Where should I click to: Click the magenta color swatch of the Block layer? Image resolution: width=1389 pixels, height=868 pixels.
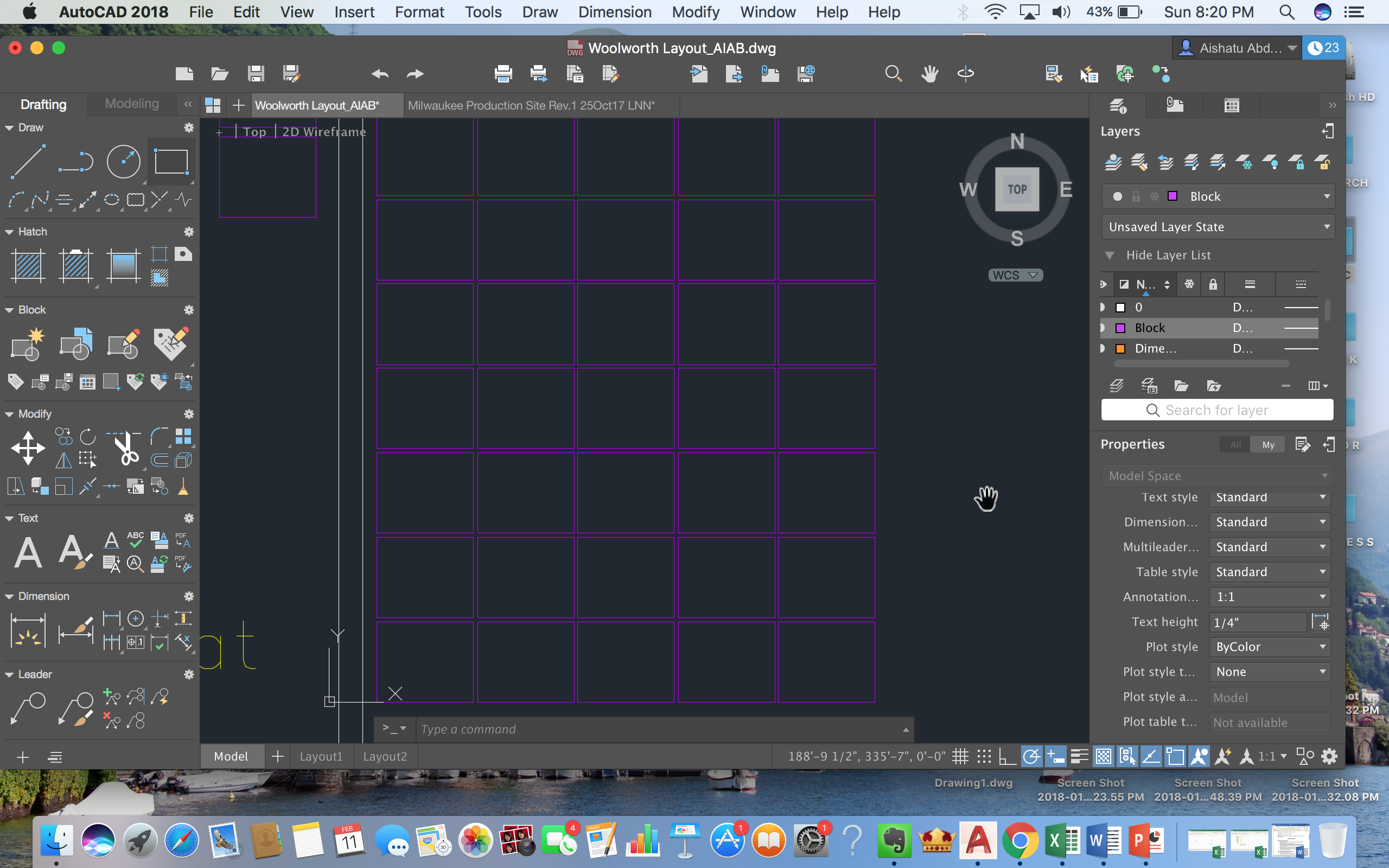point(1122,327)
